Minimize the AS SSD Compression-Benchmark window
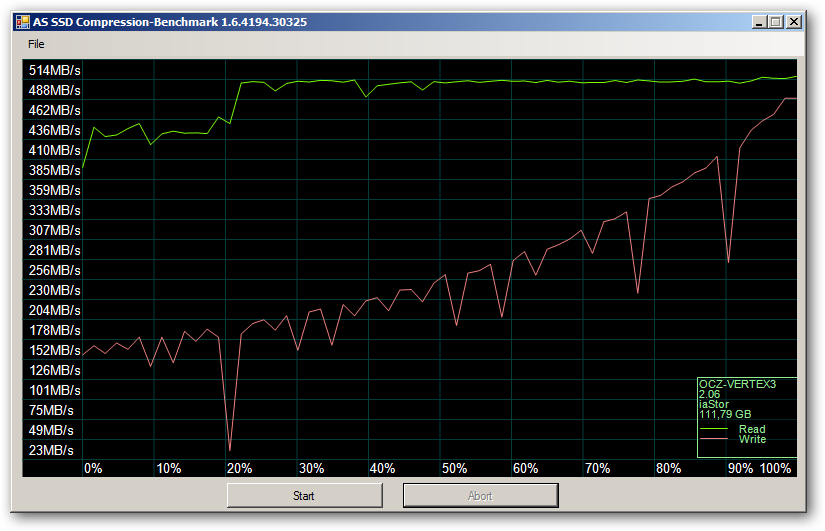This screenshot has width=825, height=531. click(758, 21)
